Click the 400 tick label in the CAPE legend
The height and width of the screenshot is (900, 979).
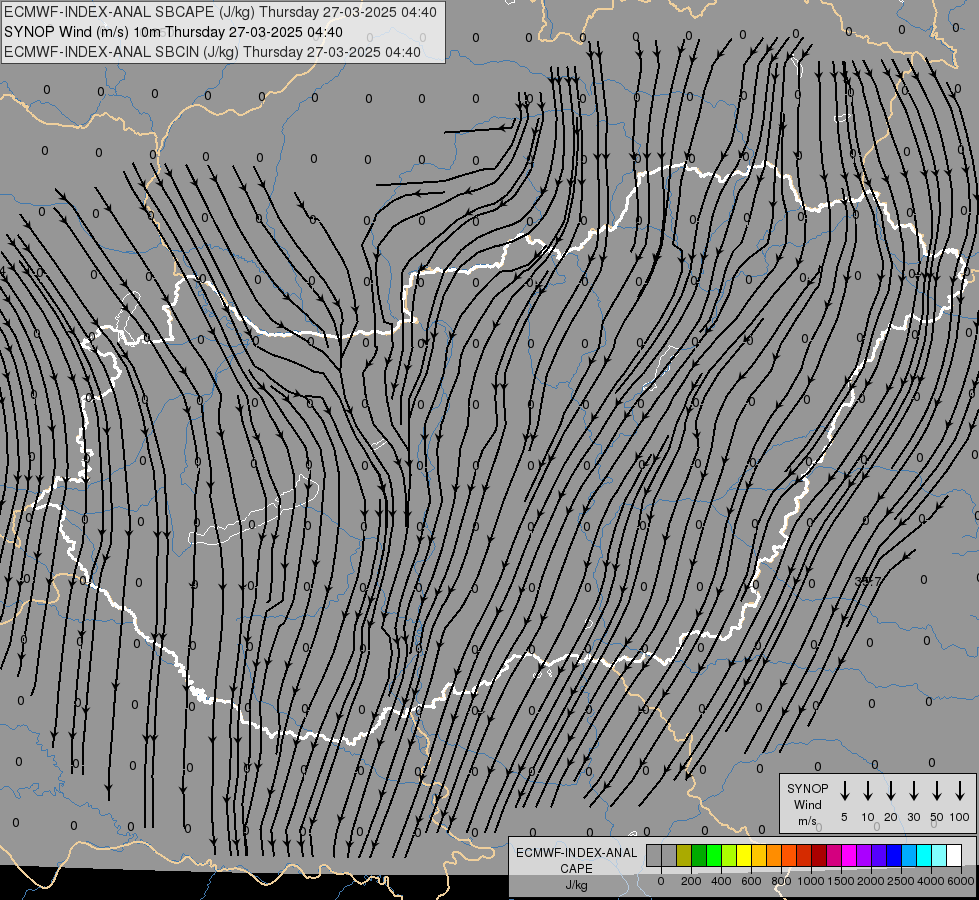point(721,881)
